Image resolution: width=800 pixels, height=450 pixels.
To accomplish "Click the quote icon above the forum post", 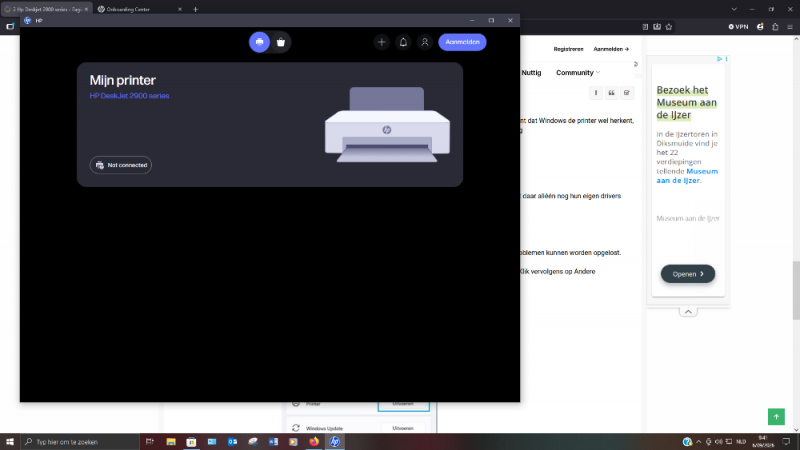I will pos(611,93).
